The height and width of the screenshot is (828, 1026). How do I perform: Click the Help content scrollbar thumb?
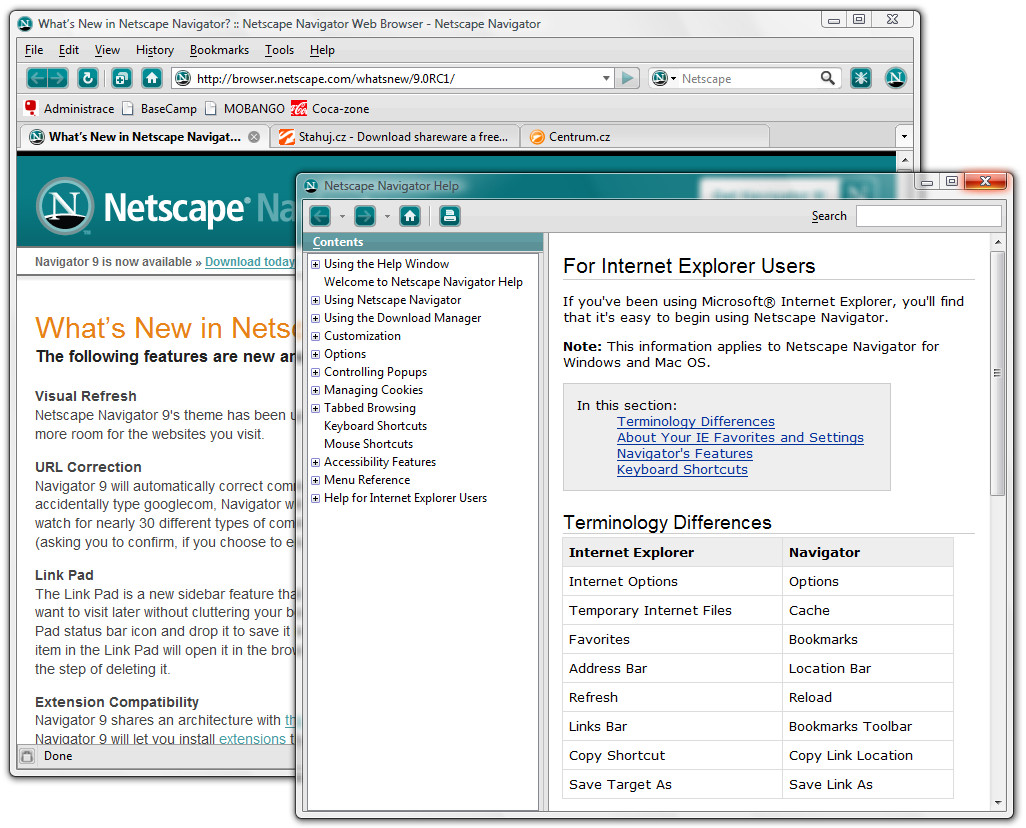click(x=997, y=373)
